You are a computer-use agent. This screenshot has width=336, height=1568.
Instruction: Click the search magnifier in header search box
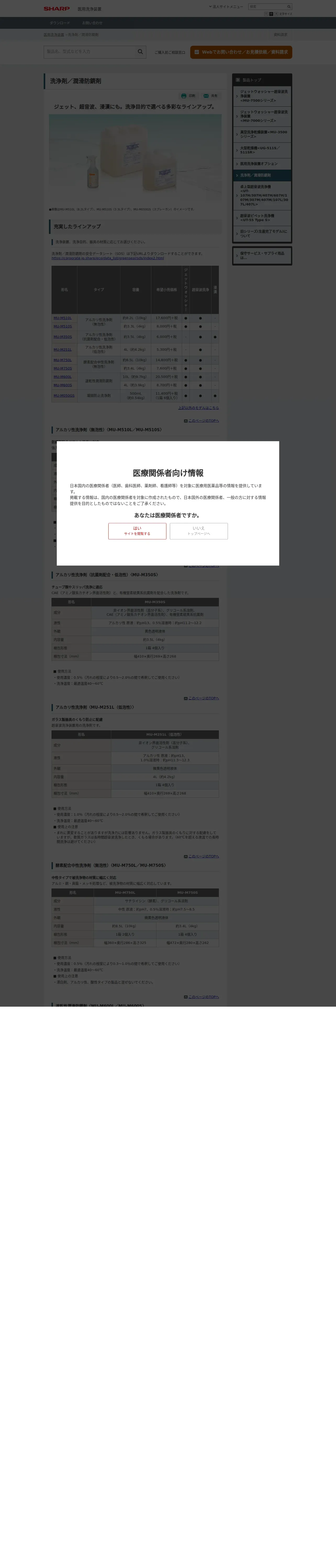[289, 7]
